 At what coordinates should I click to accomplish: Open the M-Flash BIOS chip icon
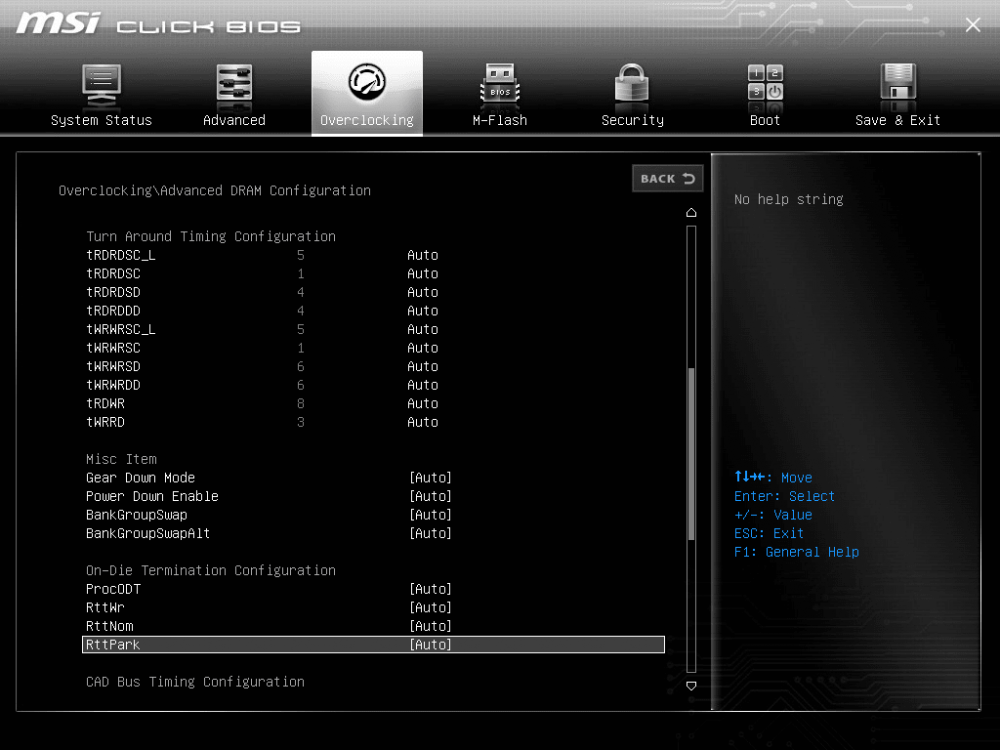coord(500,85)
